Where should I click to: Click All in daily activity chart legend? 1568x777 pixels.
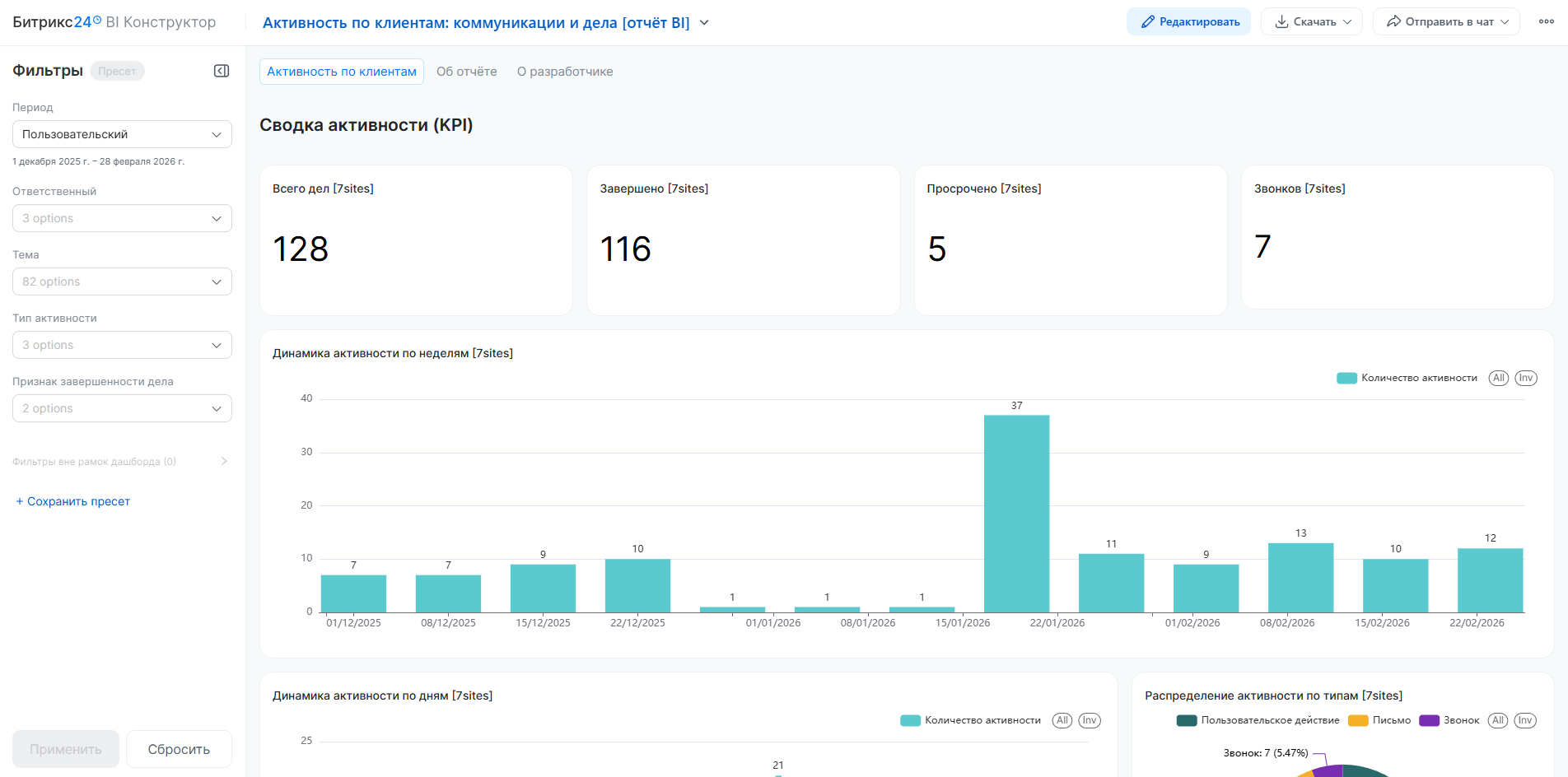click(x=1062, y=720)
